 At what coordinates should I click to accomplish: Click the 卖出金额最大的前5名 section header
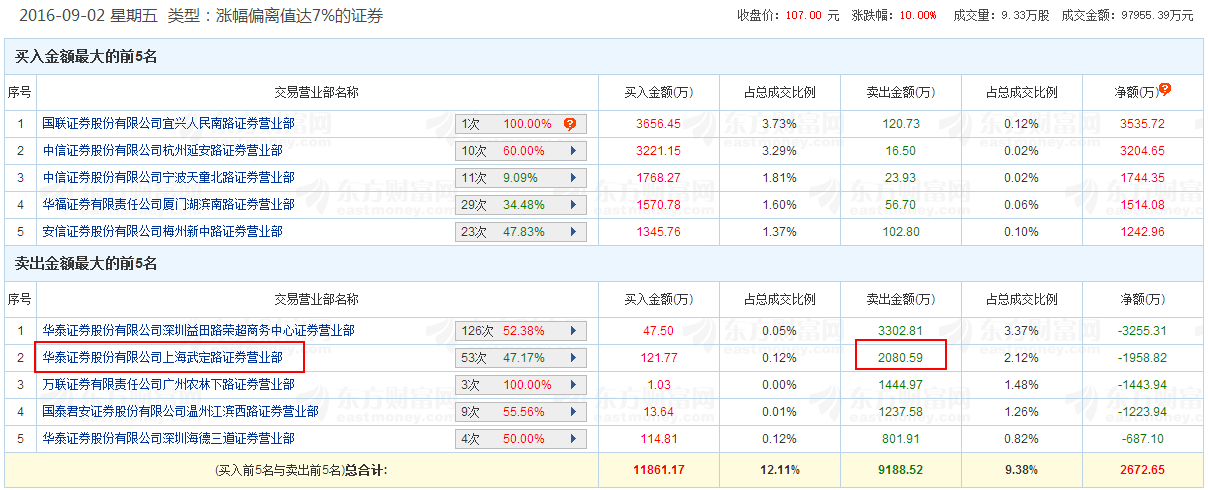(86, 263)
